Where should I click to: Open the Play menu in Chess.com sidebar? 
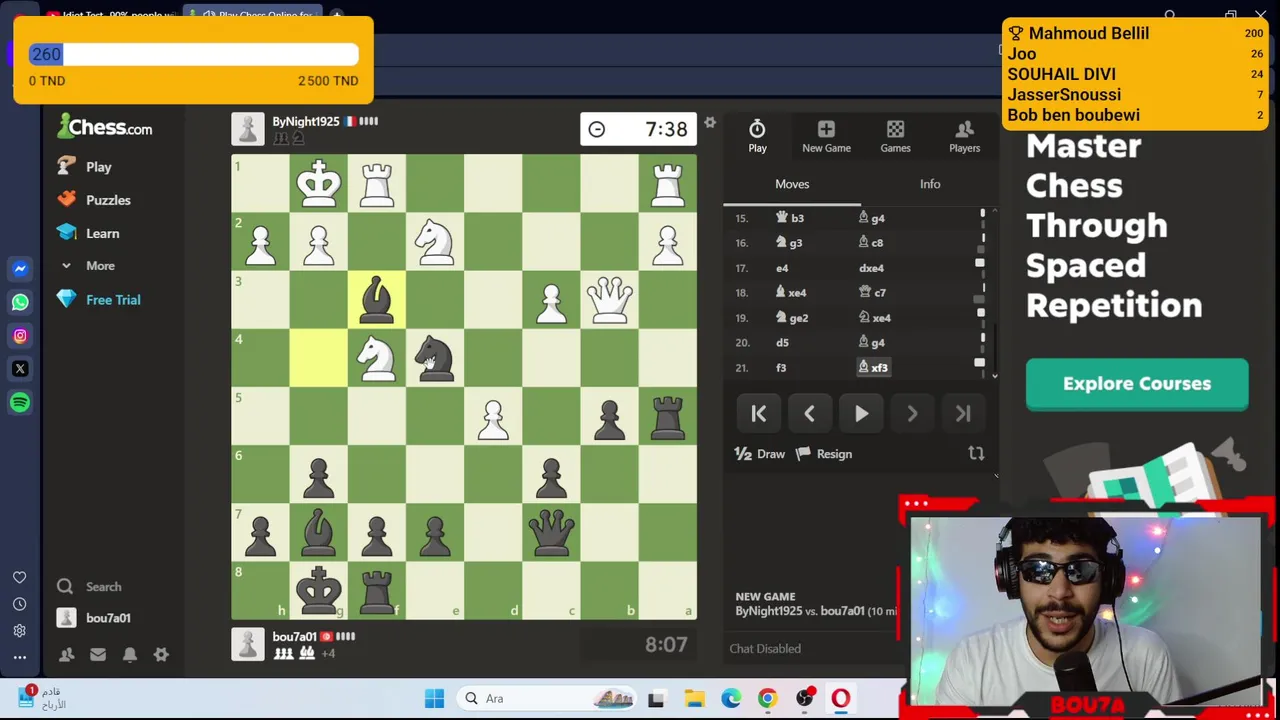click(85, 167)
